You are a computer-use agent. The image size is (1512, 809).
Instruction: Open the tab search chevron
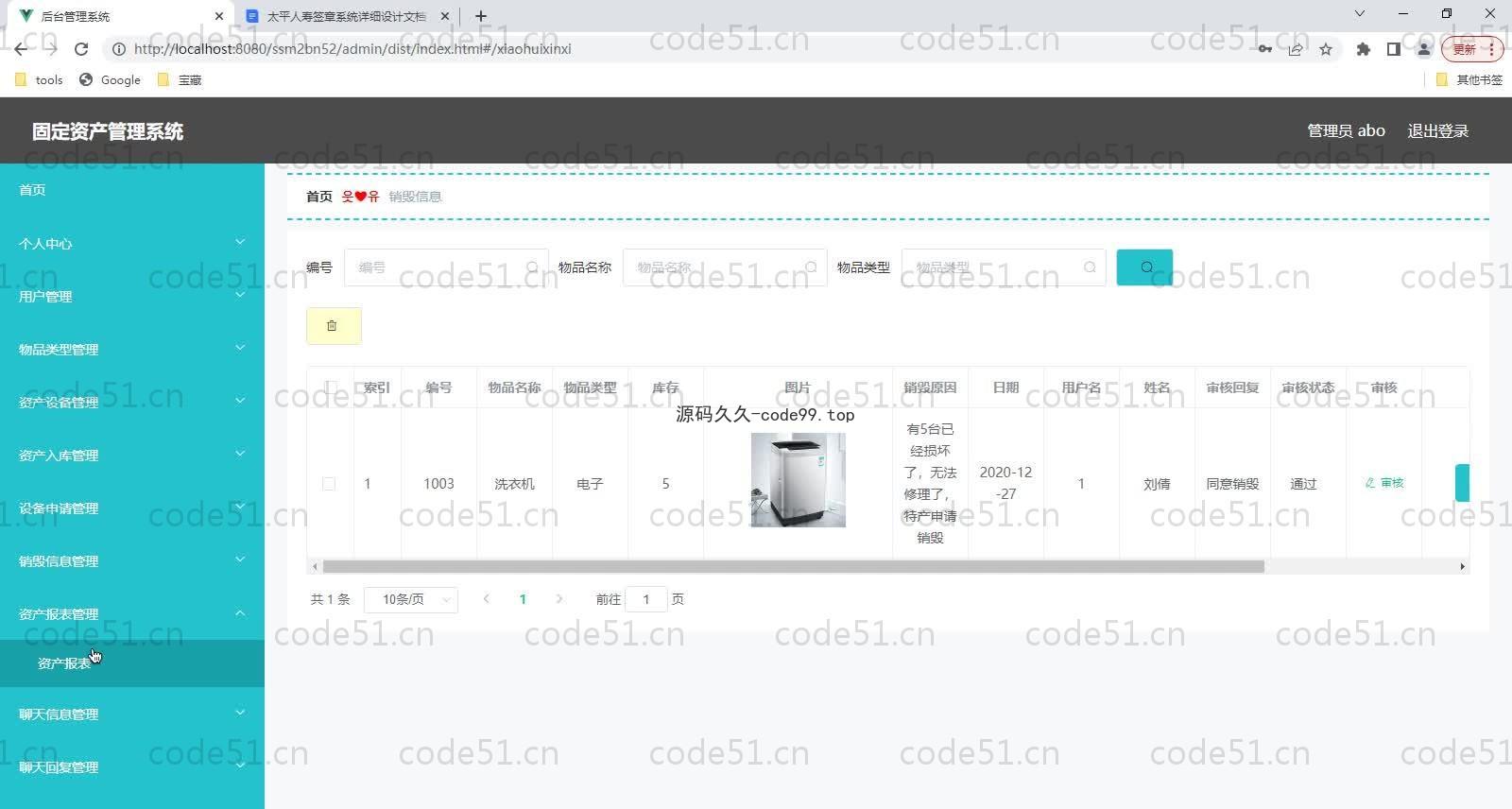pos(1360,14)
